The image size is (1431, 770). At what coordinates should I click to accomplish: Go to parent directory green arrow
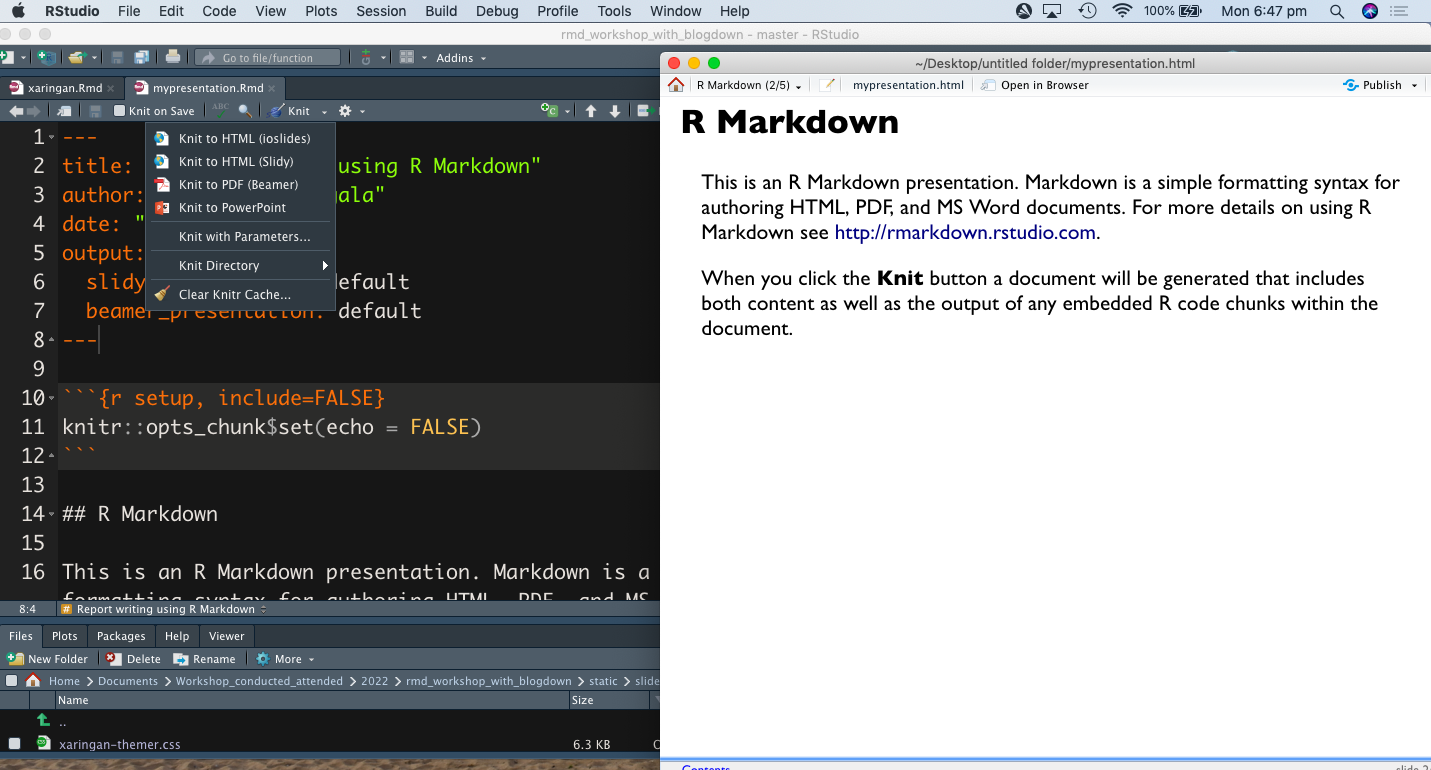point(43,720)
